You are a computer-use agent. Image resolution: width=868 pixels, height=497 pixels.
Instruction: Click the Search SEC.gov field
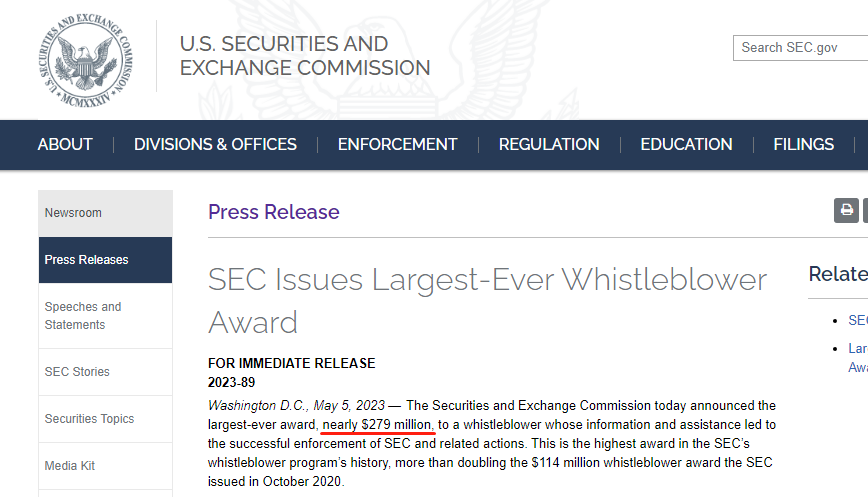800,48
